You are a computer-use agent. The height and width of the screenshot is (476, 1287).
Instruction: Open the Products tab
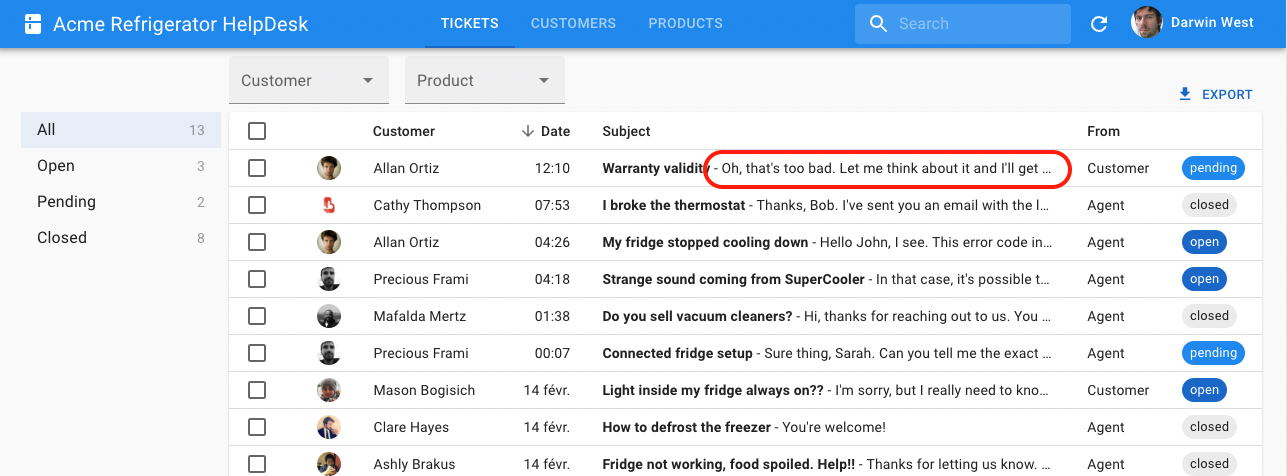click(685, 23)
